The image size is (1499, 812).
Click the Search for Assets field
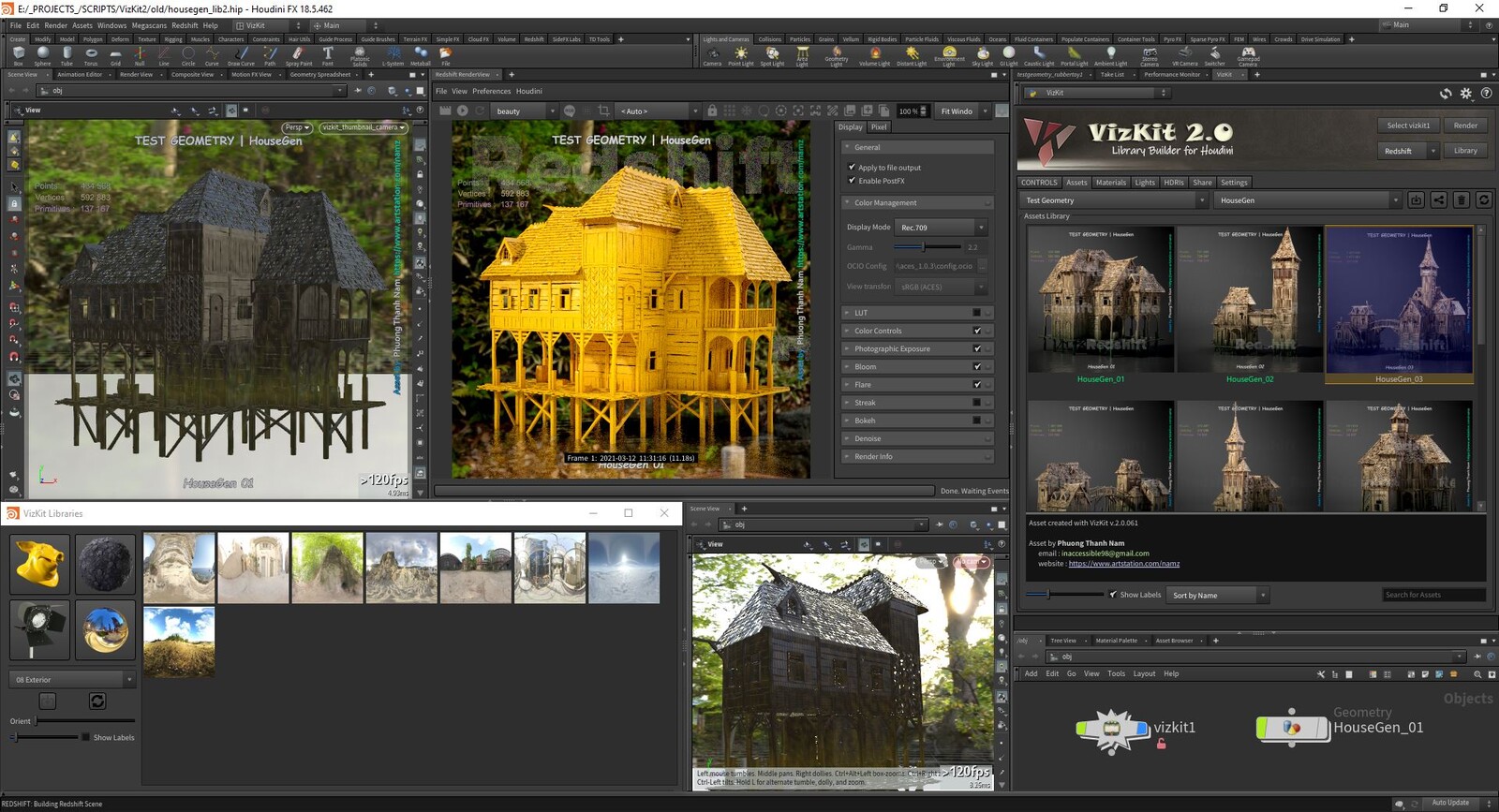point(1434,595)
